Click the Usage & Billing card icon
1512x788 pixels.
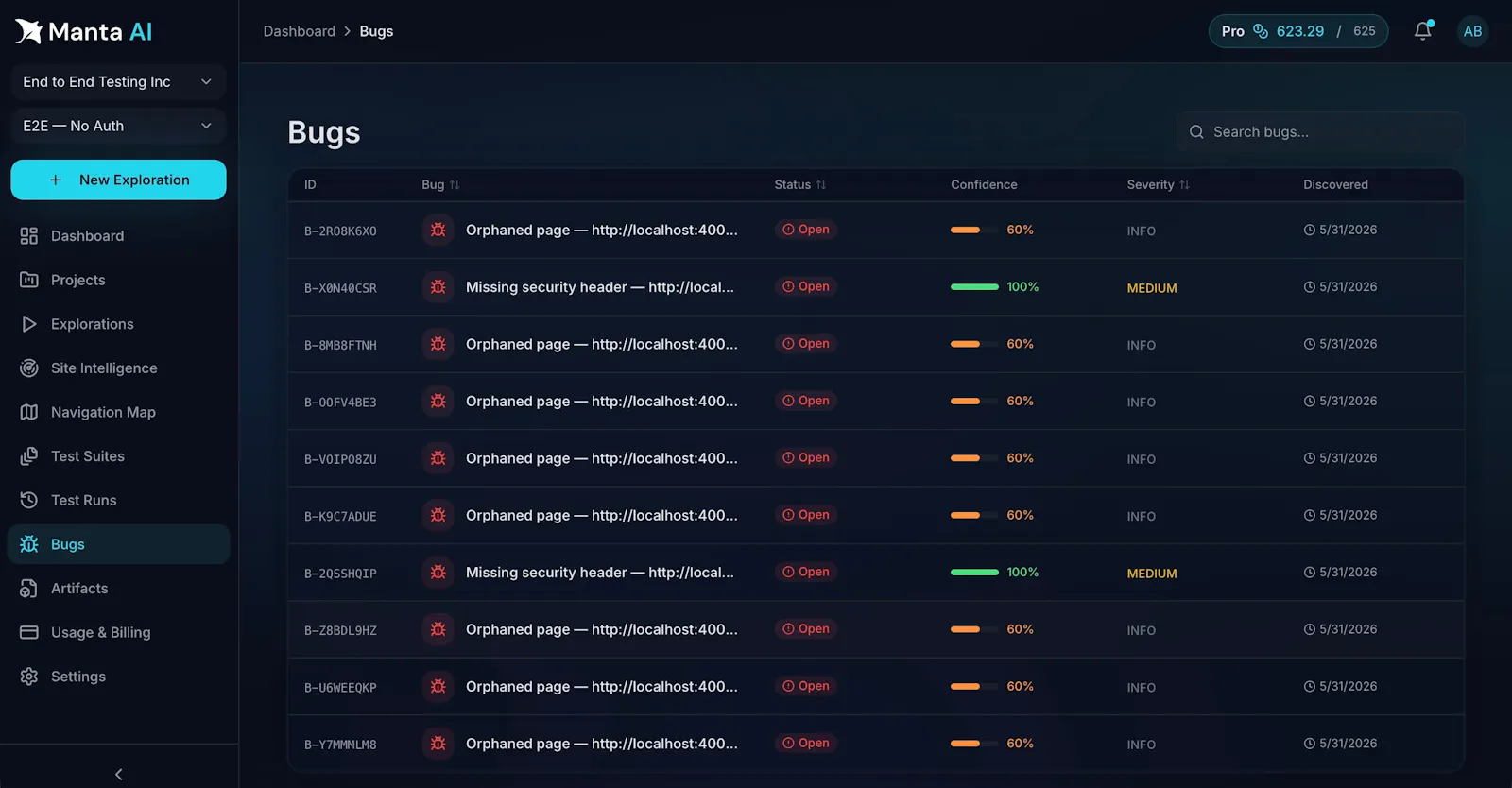coord(29,632)
